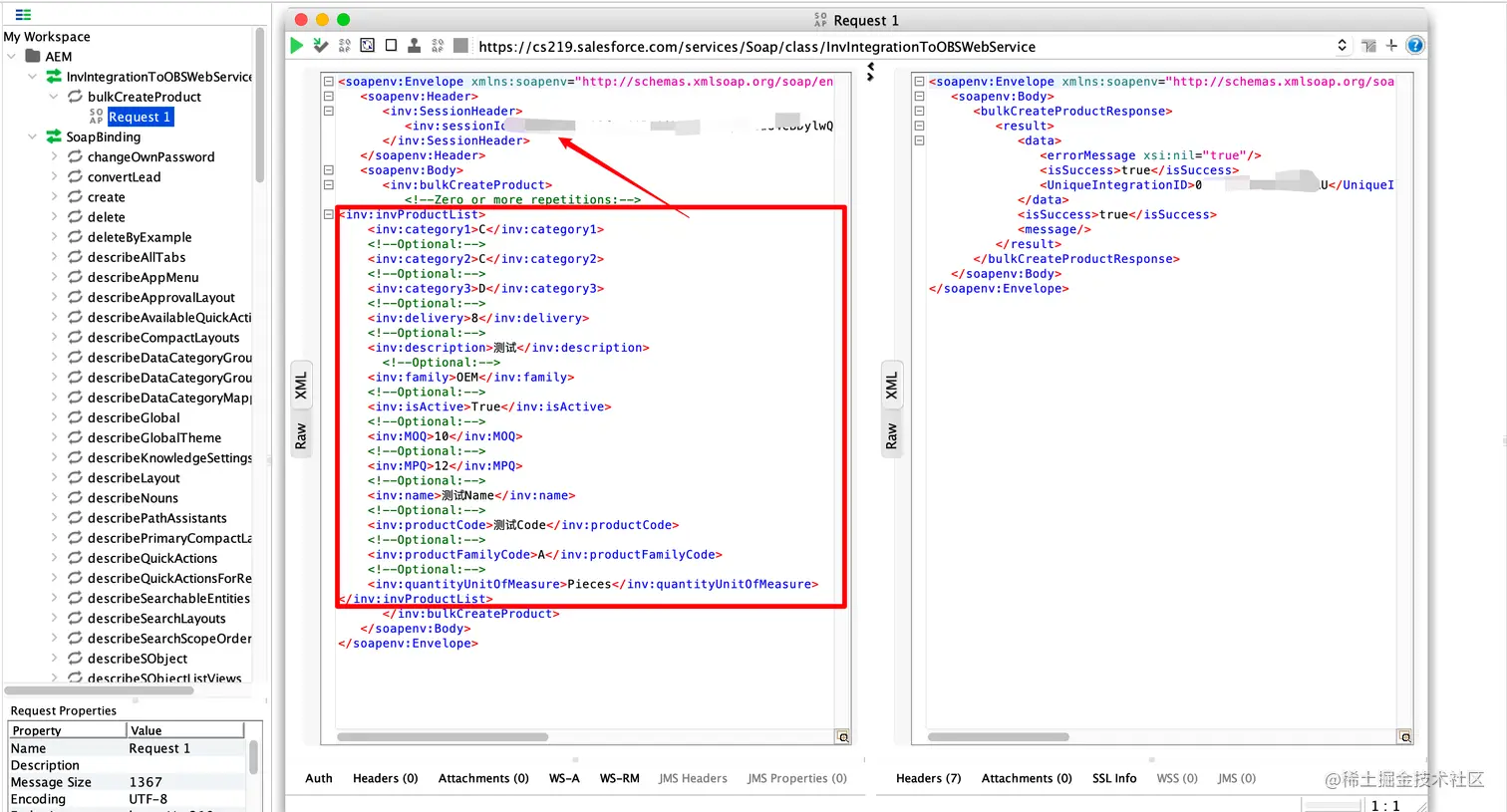Click the Encoding value UTF-8
Viewport: 1507px width, 812px height.
tap(149, 799)
